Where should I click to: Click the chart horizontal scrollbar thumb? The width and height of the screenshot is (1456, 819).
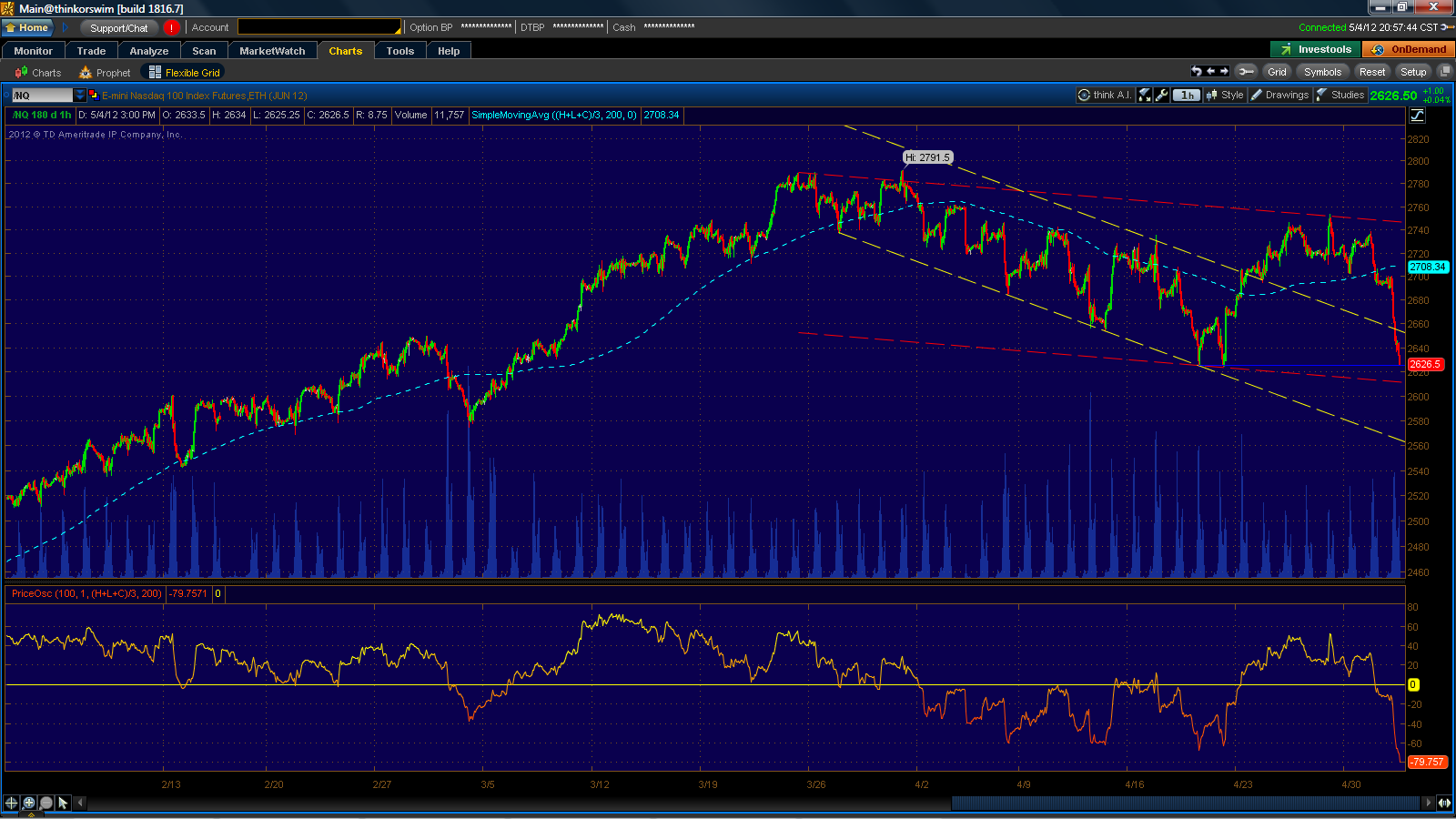pyautogui.click(x=1186, y=803)
